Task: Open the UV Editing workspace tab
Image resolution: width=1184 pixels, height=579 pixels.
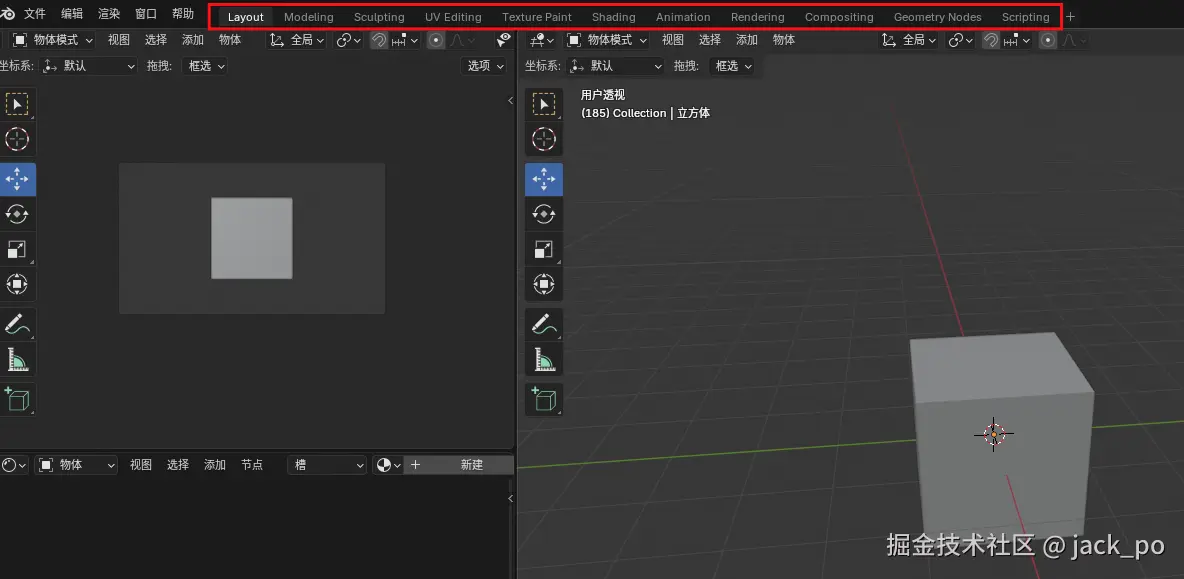Action: [x=453, y=17]
